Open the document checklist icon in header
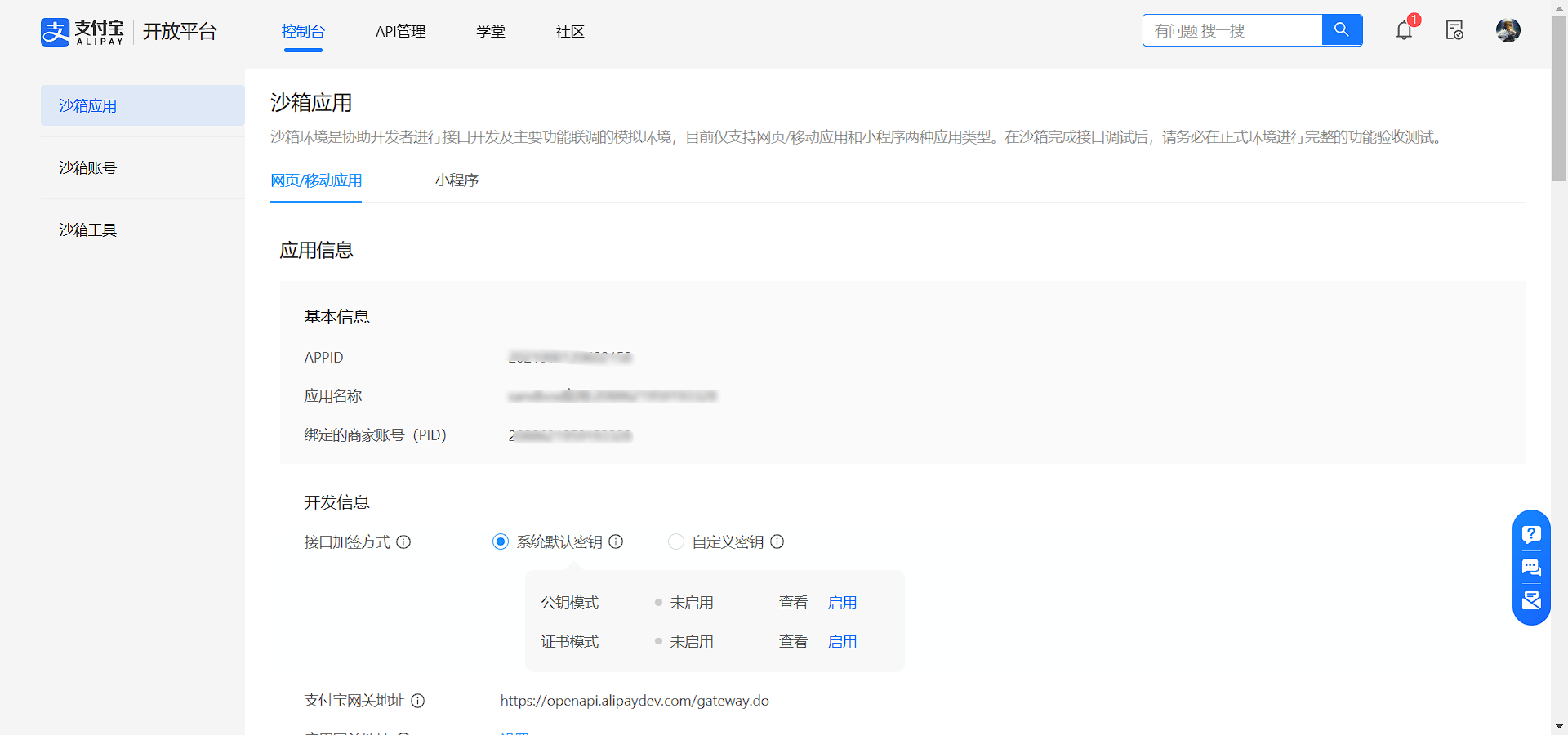 (1454, 31)
